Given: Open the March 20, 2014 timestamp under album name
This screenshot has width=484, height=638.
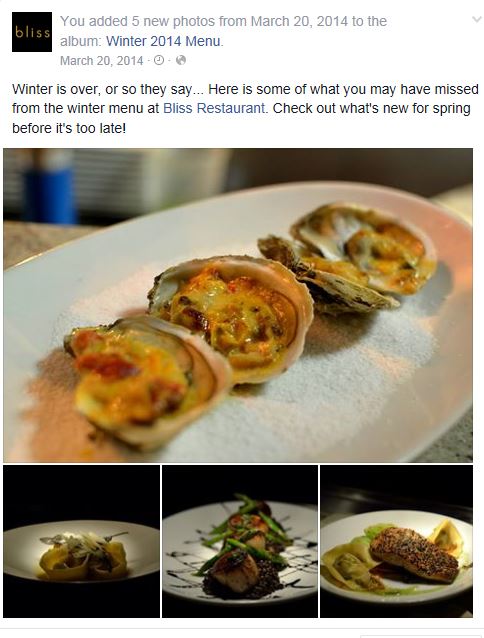Looking at the screenshot, I should [102, 61].
